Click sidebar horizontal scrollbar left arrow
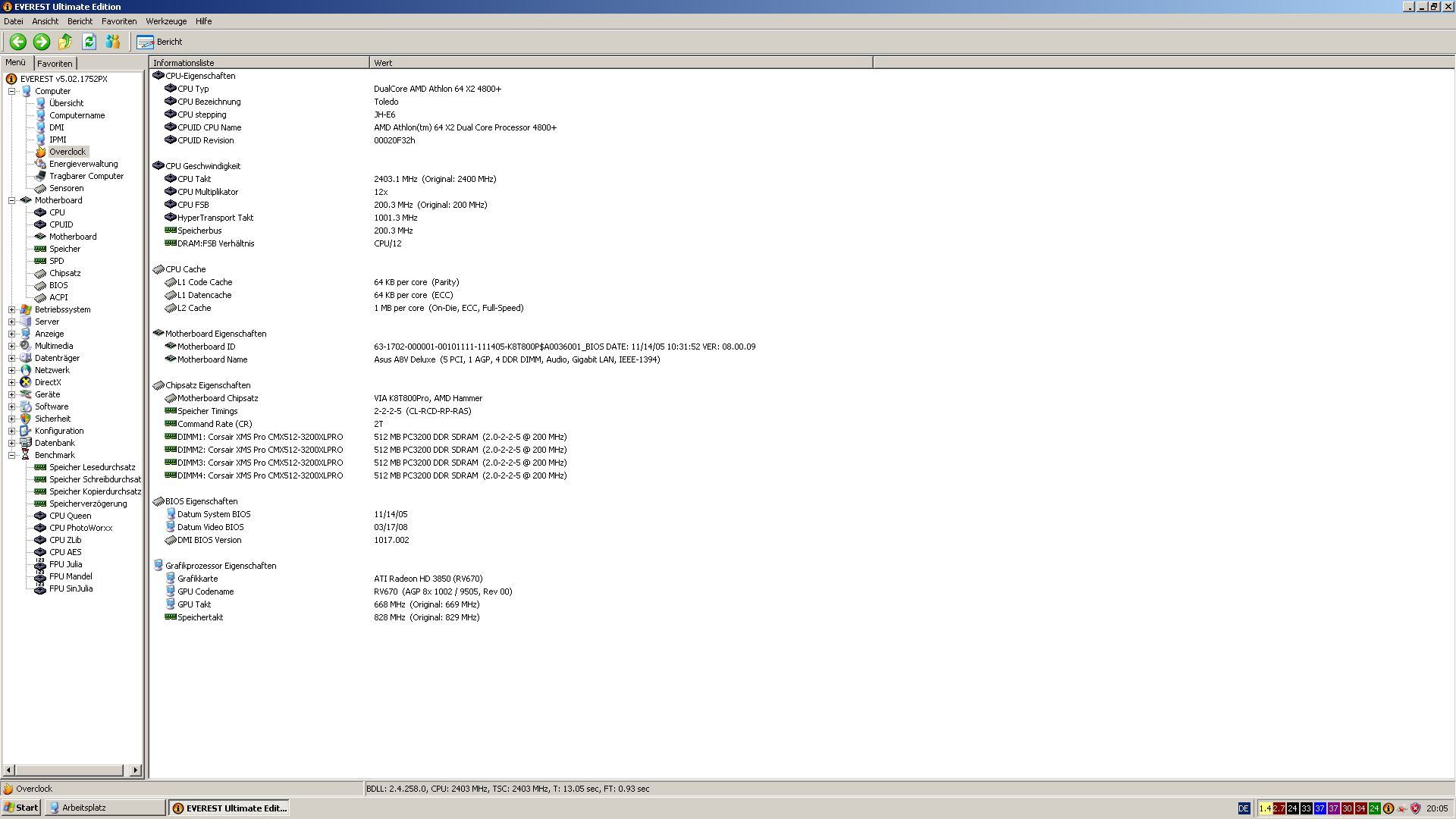1456x819 pixels. coord(9,770)
